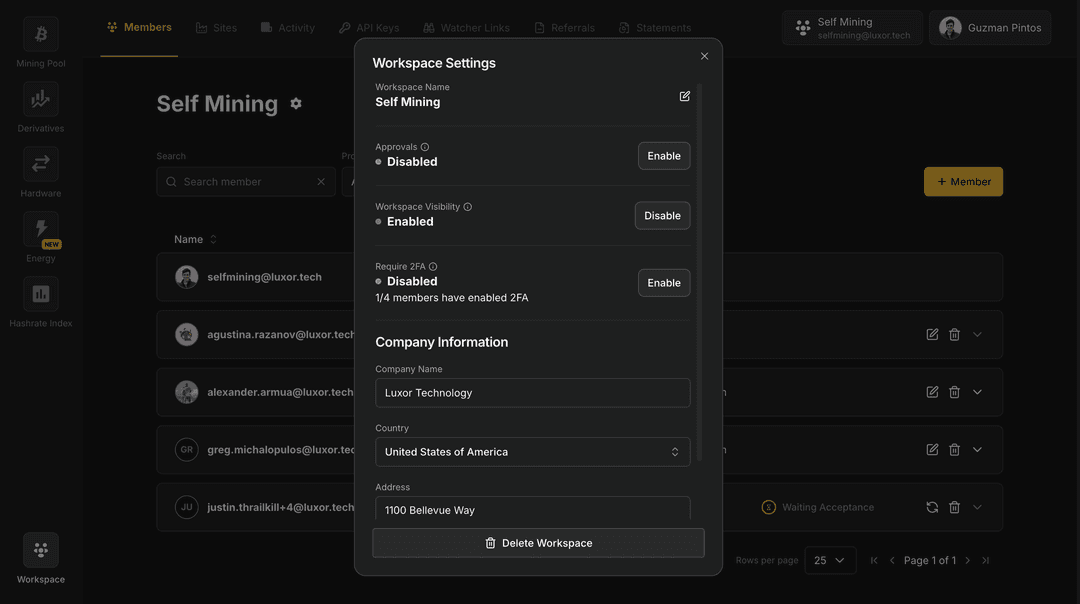Disable Workspace Visibility
This screenshot has width=1080, height=604.
tap(662, 216)
